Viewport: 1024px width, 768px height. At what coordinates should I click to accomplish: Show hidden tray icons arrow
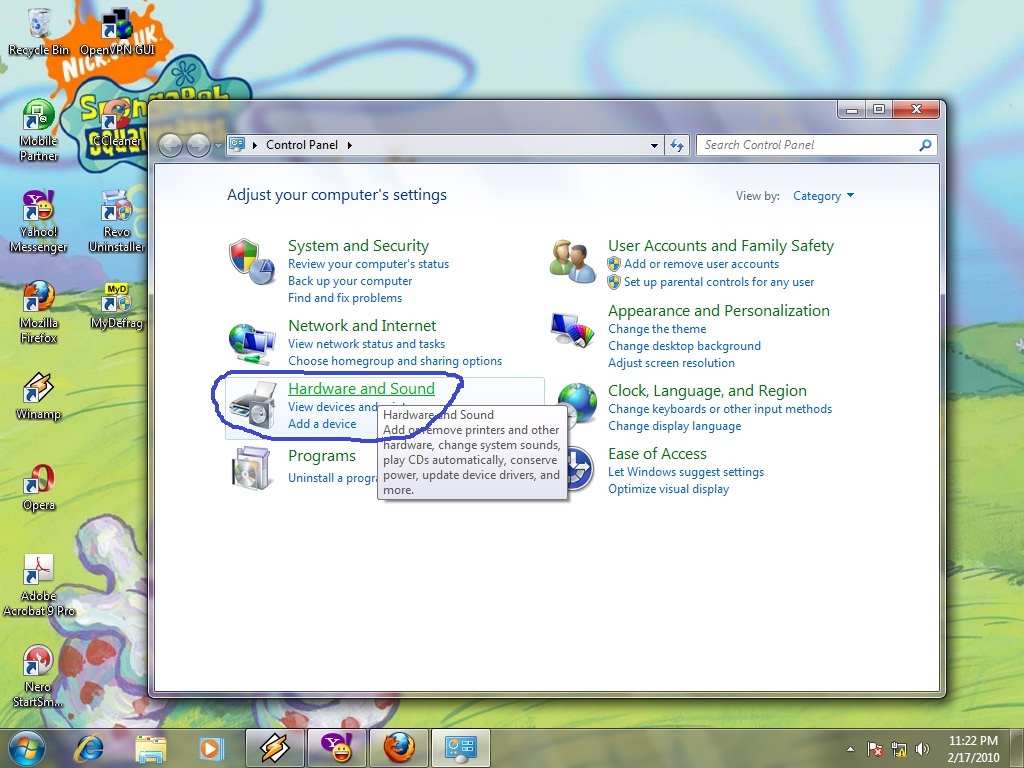coord(850,749)
